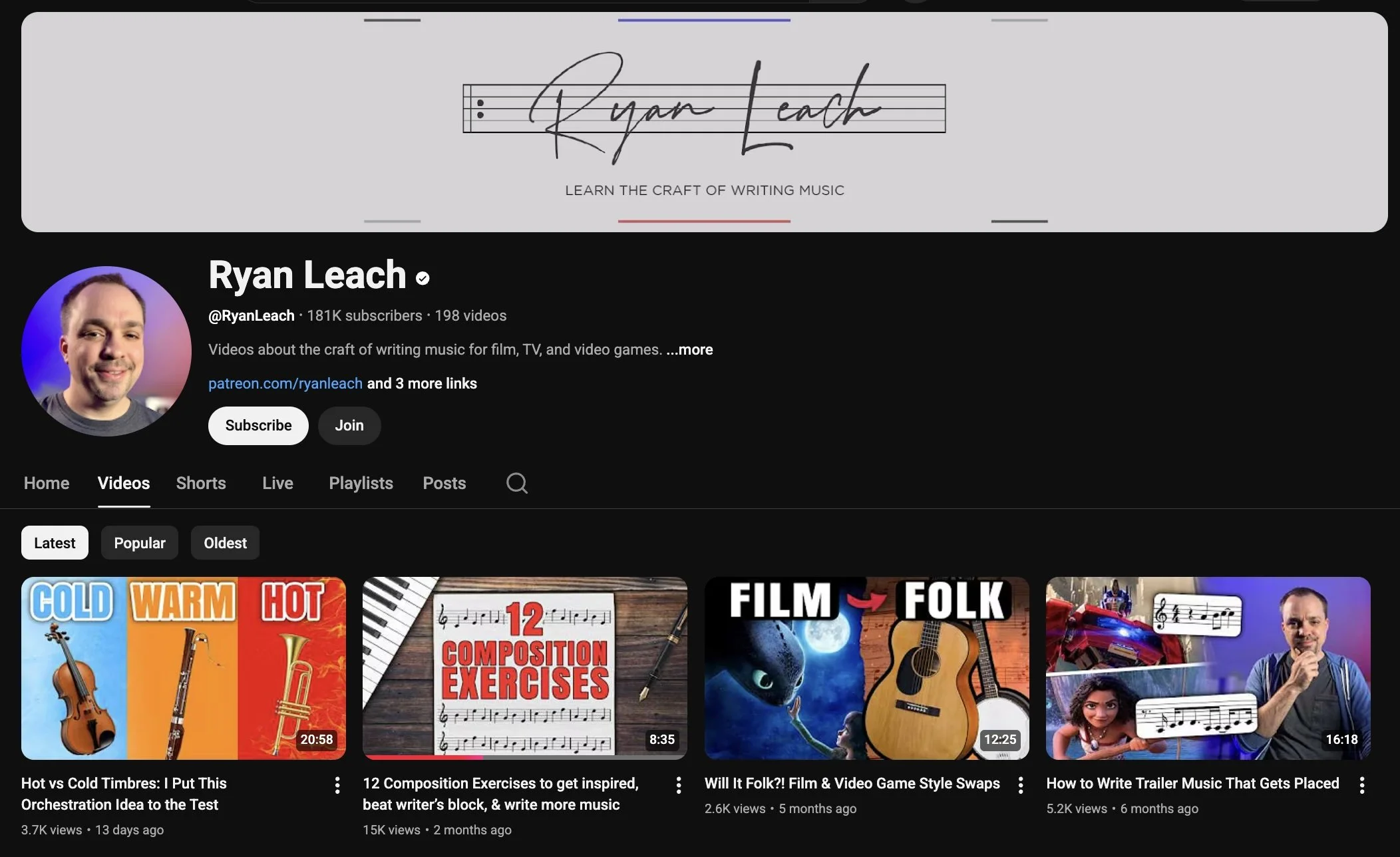Open options menu for 12 Composition Exercises video

point(679,785)
